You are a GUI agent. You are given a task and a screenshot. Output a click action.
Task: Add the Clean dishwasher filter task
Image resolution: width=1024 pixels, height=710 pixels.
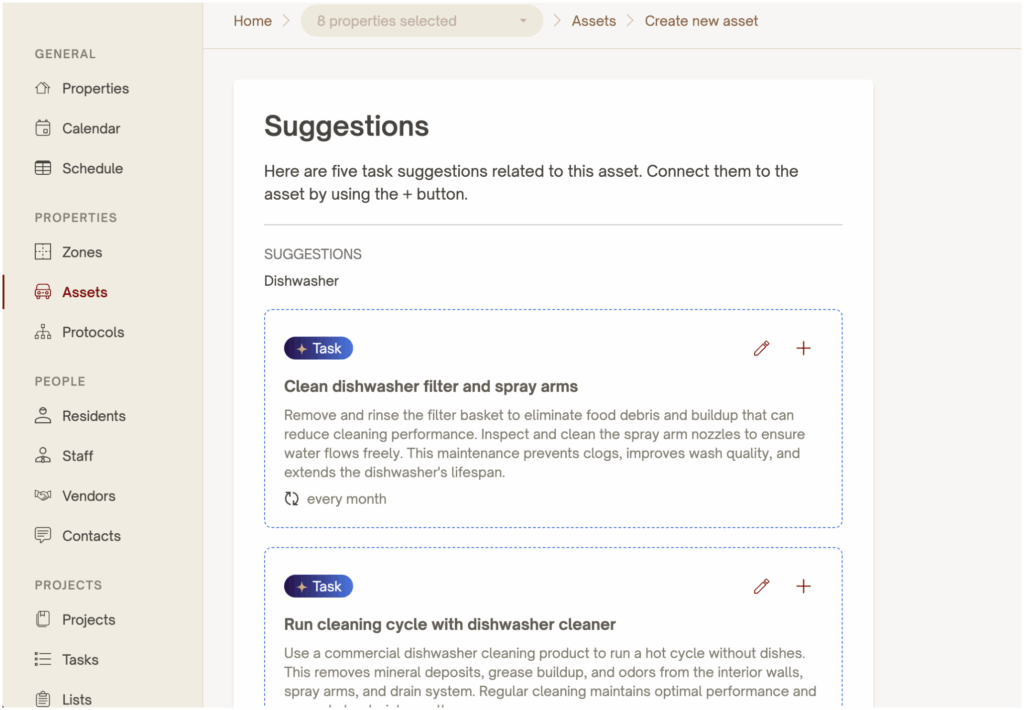click(x=803, y=348)
